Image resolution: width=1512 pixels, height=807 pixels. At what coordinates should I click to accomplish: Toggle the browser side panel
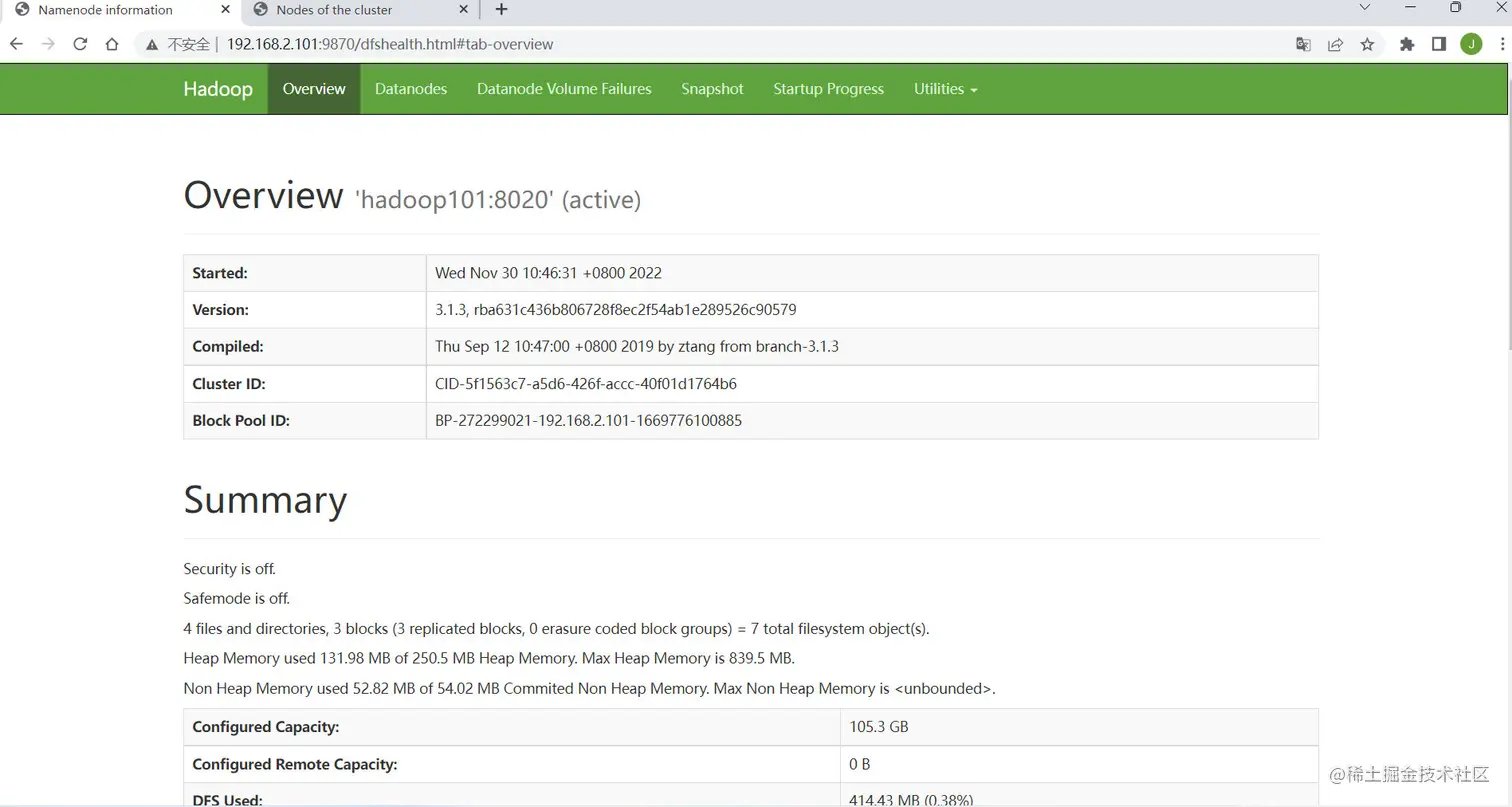(1439, 44)
